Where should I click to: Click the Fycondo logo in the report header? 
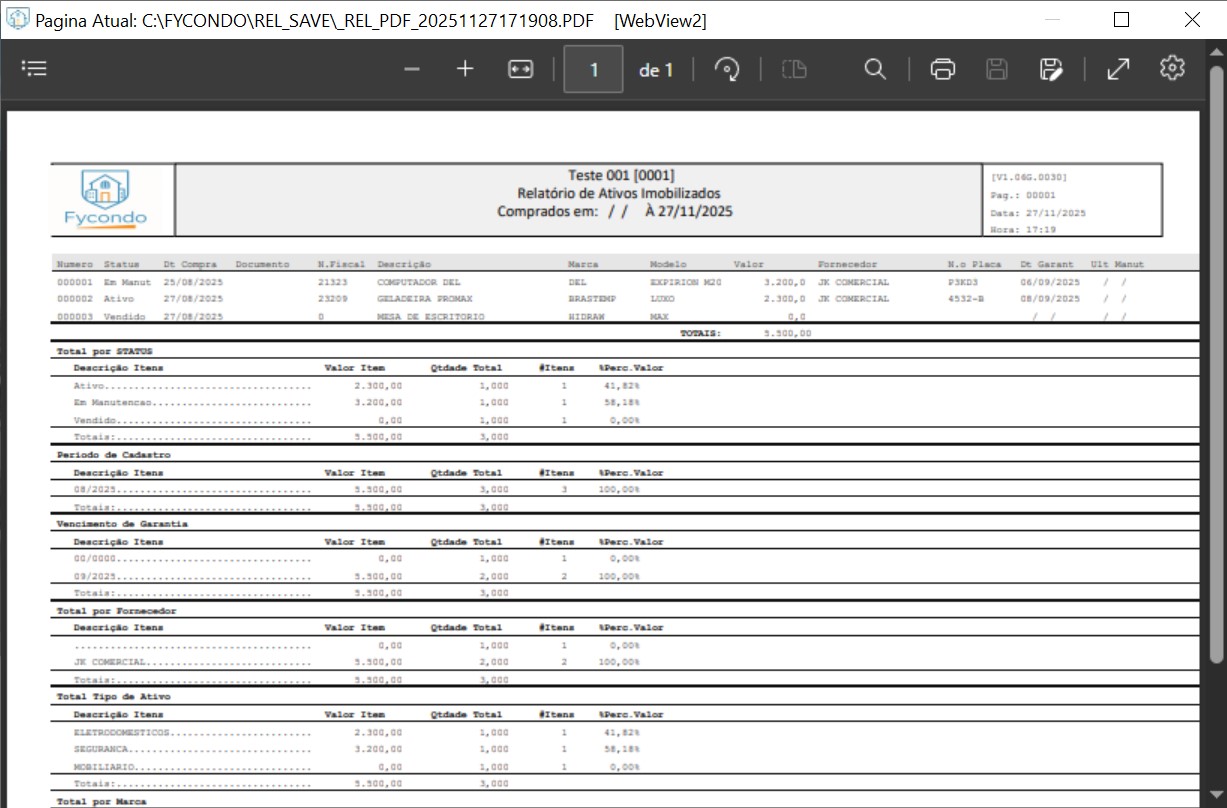tap(106, 199)
